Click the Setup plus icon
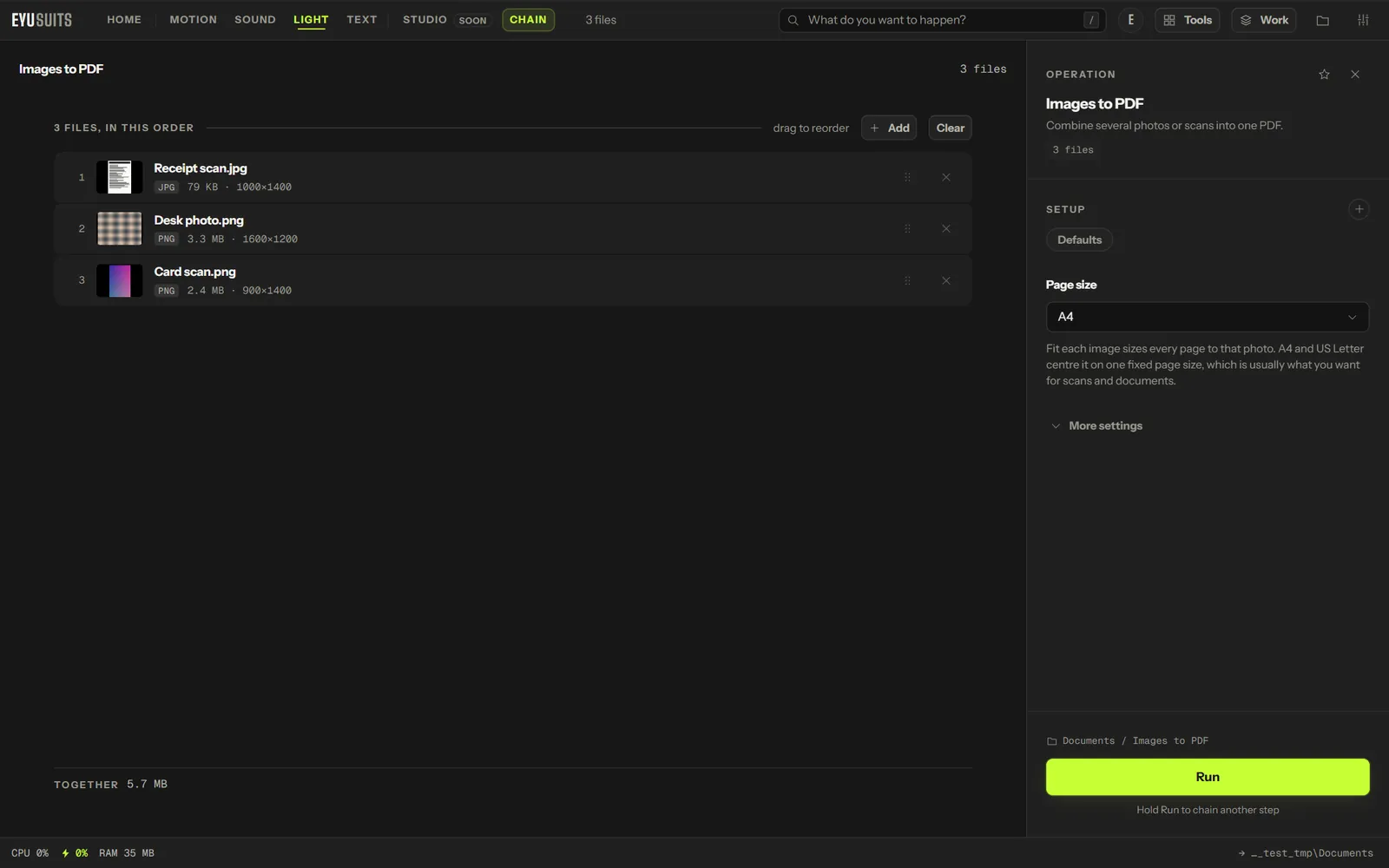The height and width of the screenshot is (868, 1389). (x=1359, y=209)
